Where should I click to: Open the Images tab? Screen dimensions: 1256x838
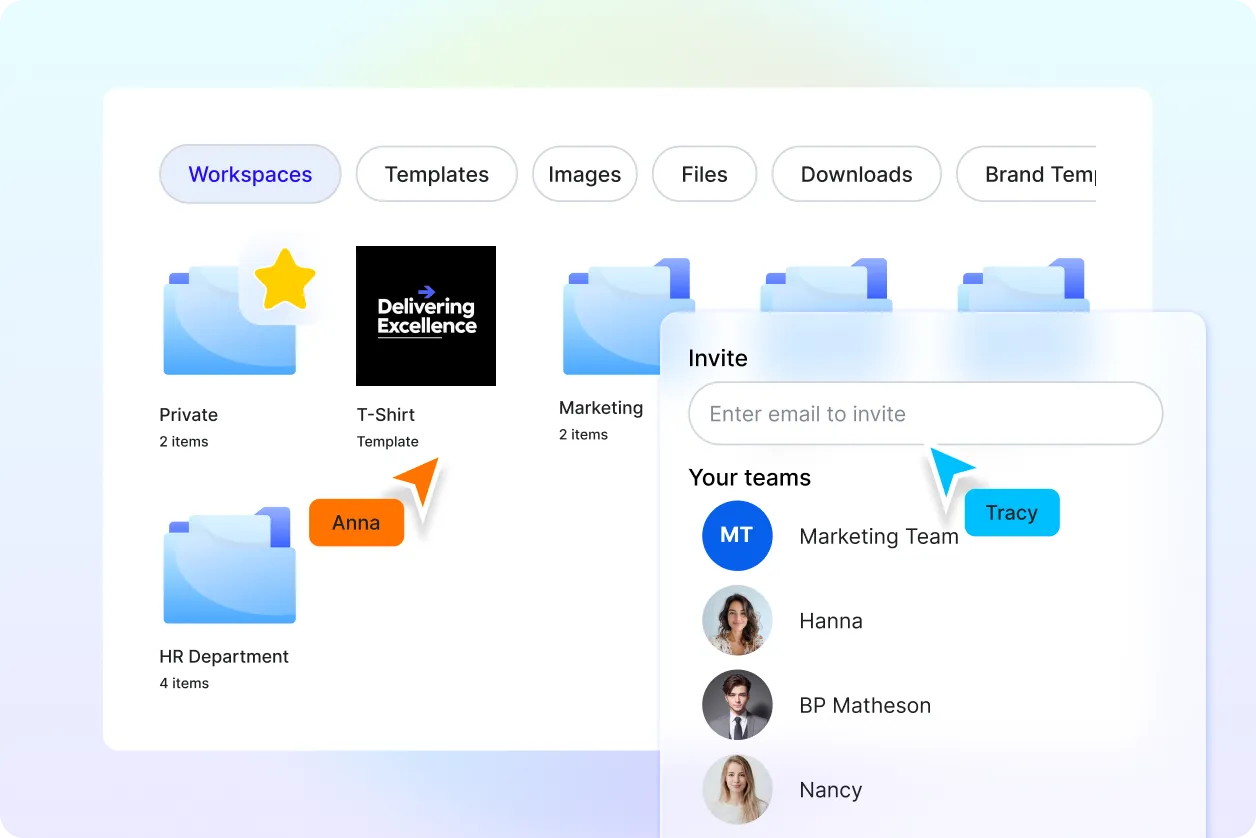pos(585,174)
